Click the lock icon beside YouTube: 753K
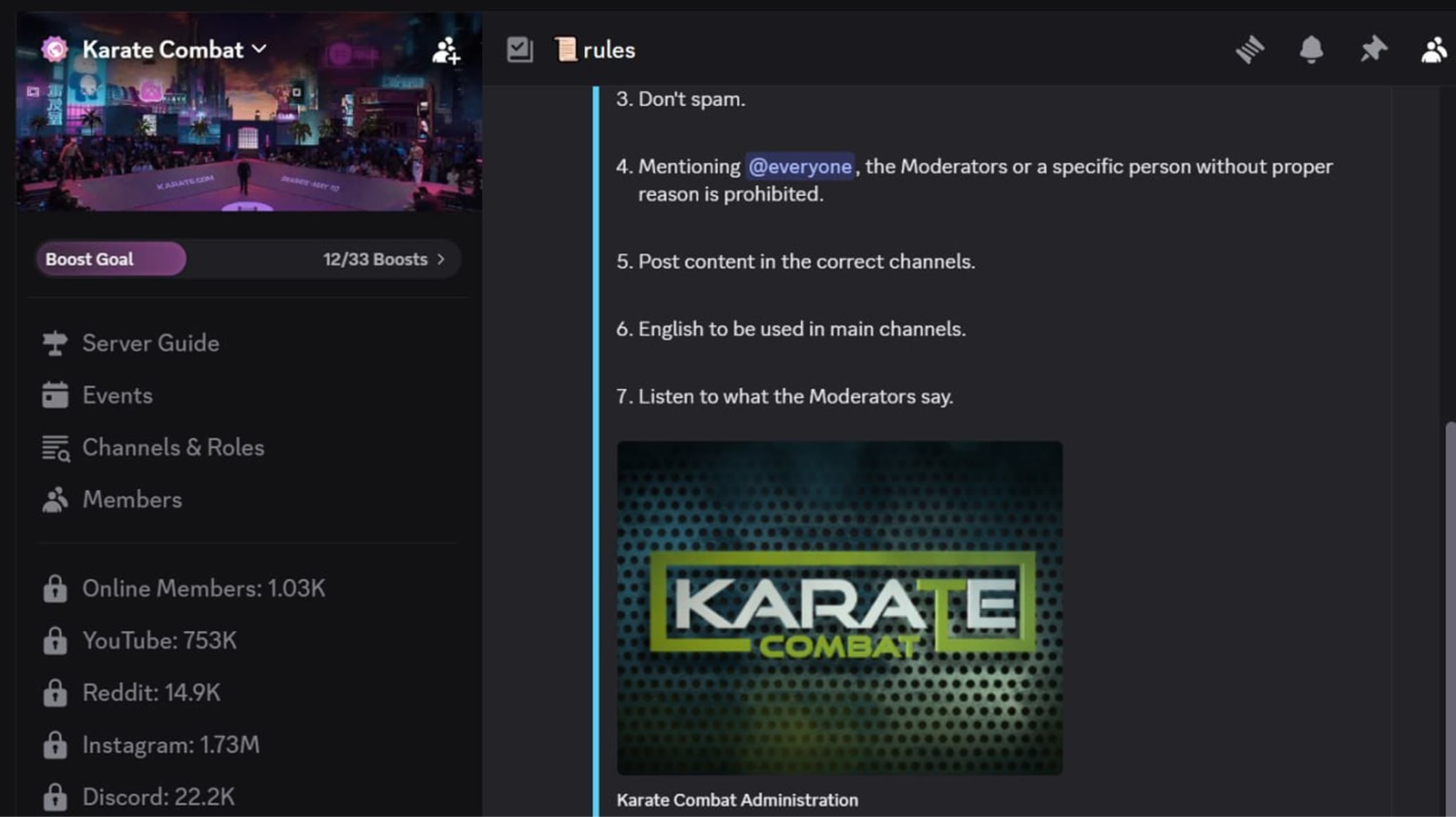This screenshot has width=1456, height=817. [55, 641]
